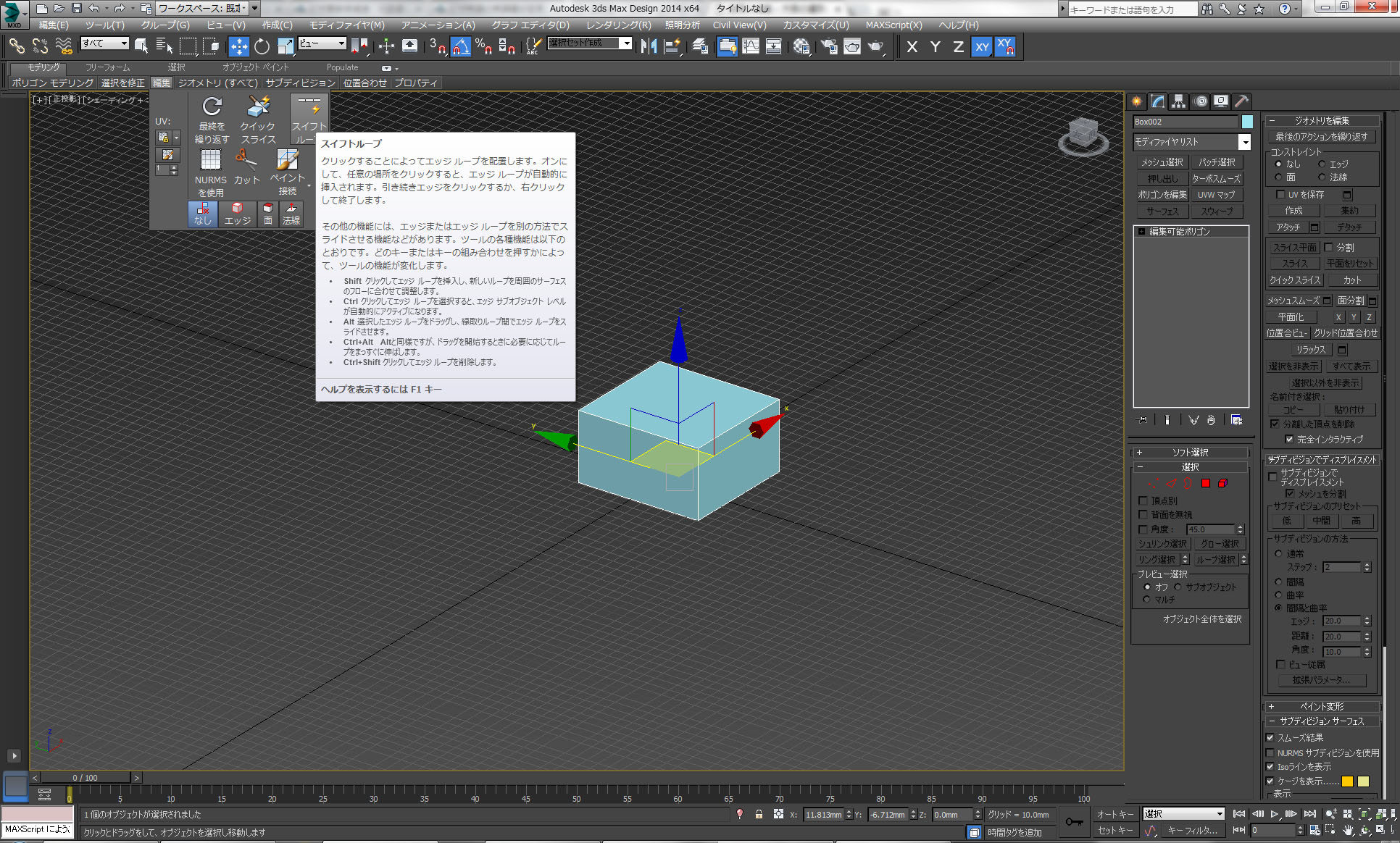
Task: Open the Hierarchy command panel tab
Action: [x=1179, y=101]
